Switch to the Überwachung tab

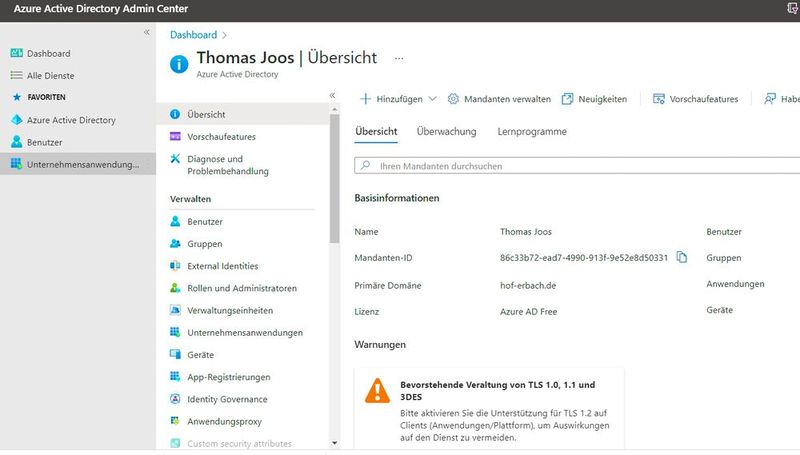pyautogui.click(x=446, y=132)
